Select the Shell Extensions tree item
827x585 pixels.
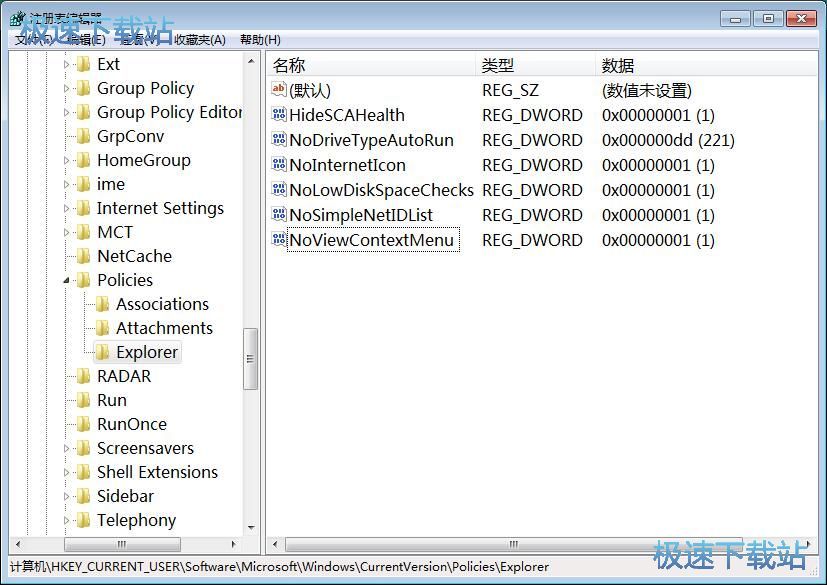[x=157, y=472]
